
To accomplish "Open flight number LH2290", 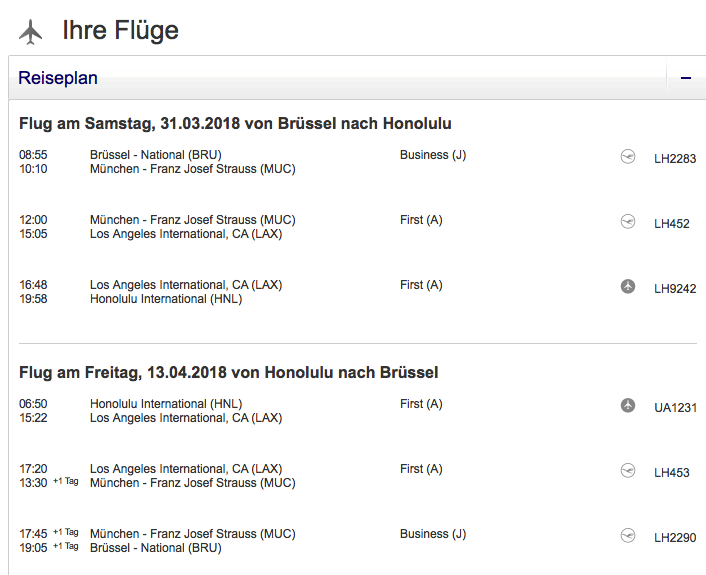I will (x=675, y=538).
